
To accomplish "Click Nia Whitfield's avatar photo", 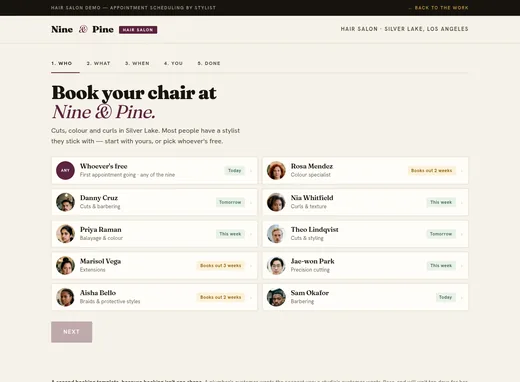I will pyautogui.click(x=276, y=202).
